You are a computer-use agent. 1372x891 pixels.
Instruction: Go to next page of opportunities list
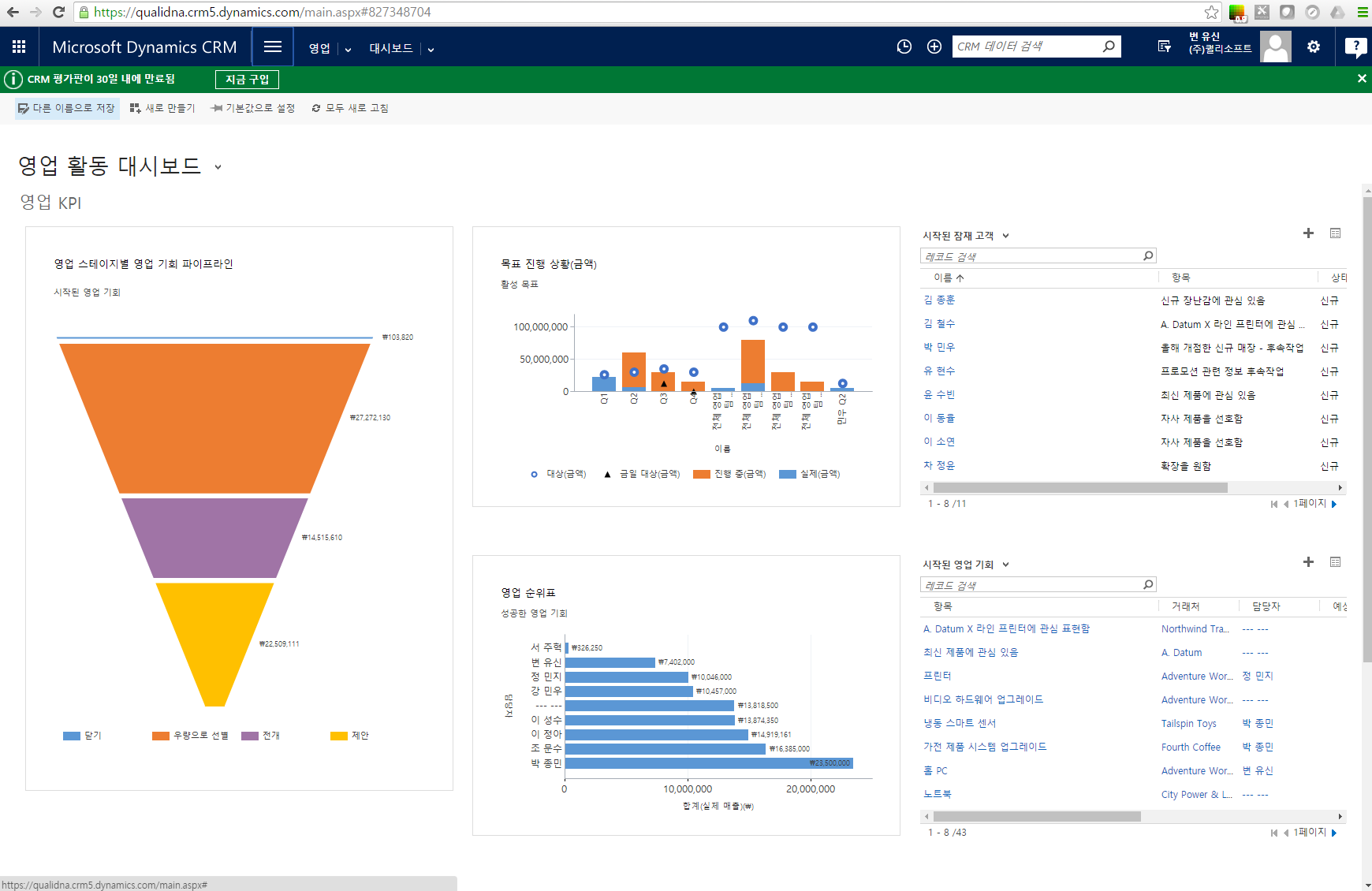click(1334, 833)
